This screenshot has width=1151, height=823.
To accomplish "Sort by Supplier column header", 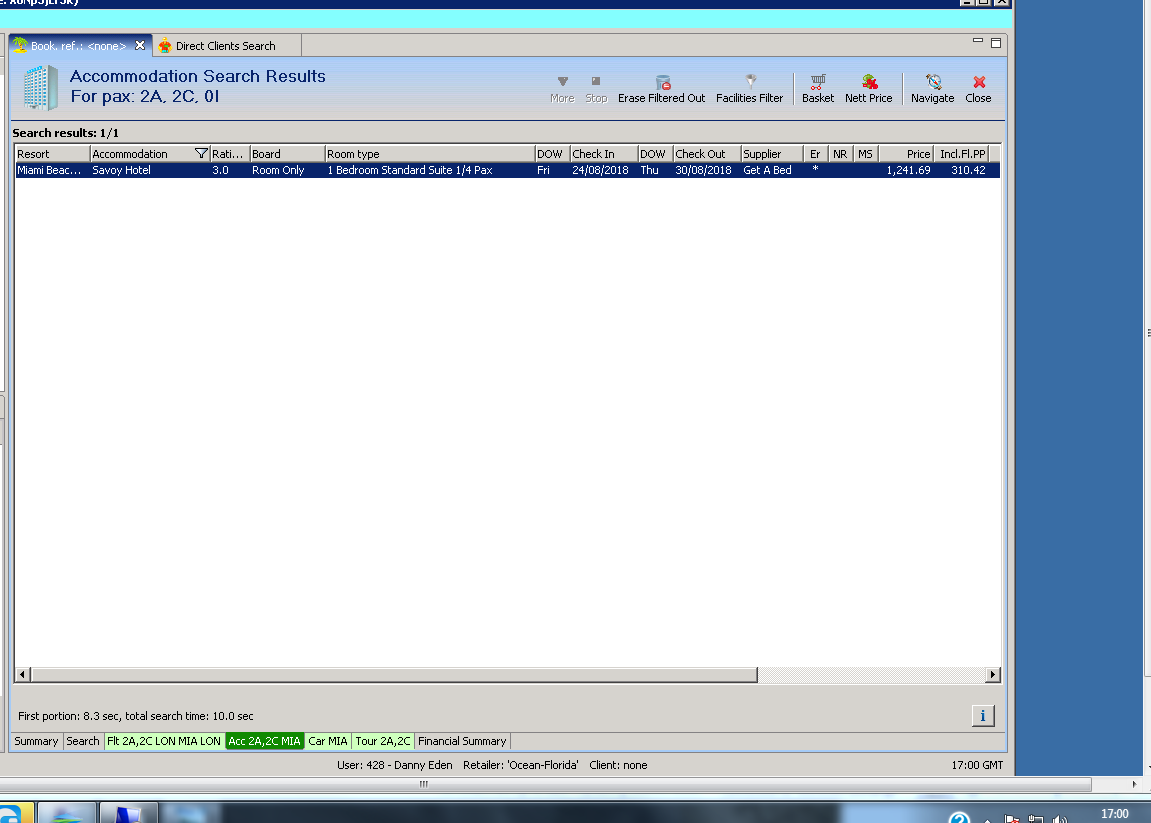I will (x=771, y=153).
